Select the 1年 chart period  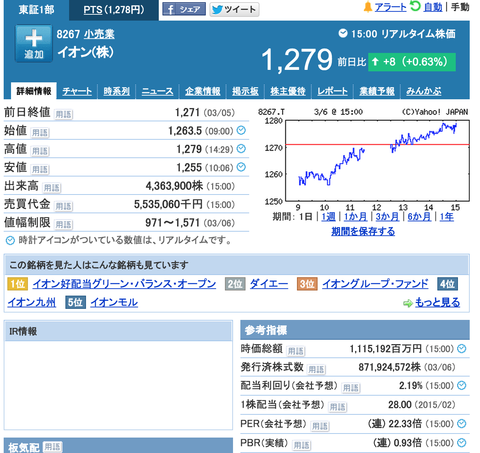pyautogui.click(x=447, y=217)
